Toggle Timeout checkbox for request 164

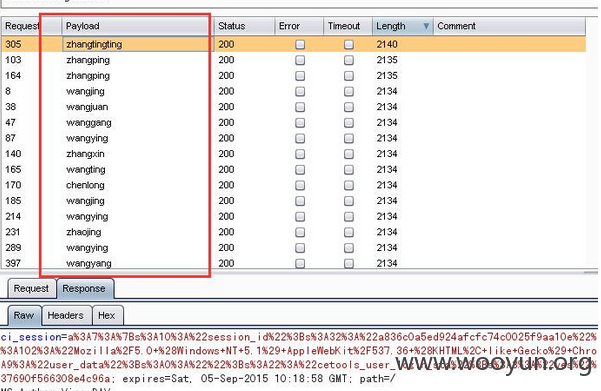click(349, 76)
